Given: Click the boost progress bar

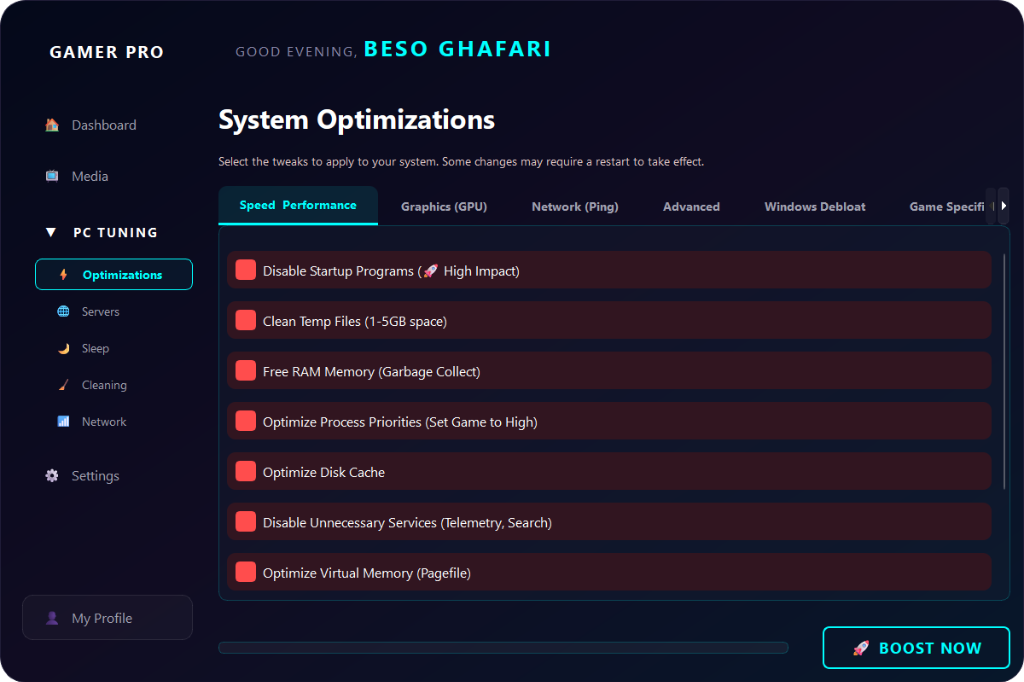Looking at the screenshot, I should tap(503, 648).
